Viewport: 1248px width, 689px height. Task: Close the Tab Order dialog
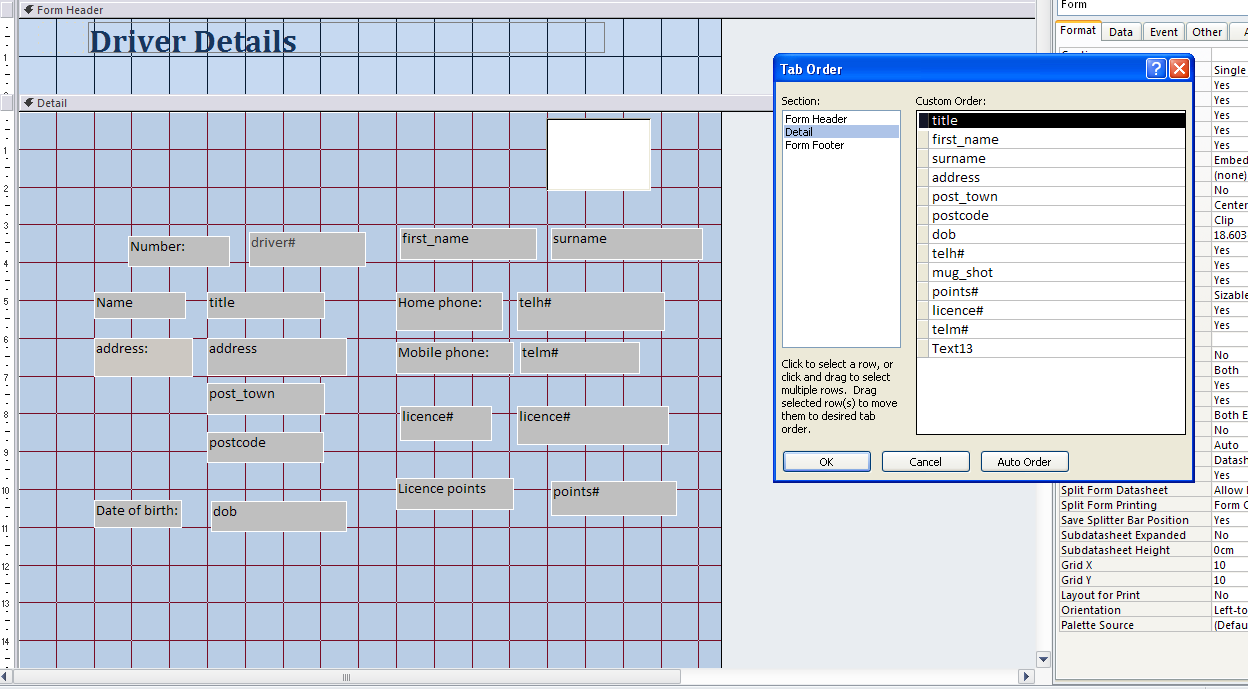point(1179,68)
